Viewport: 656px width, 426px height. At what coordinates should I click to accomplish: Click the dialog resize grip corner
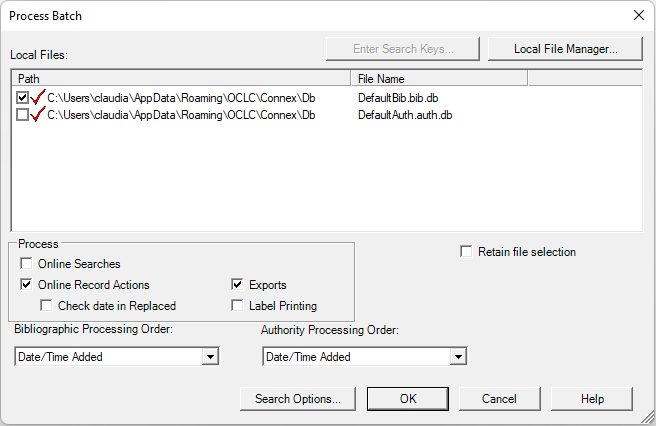tap(648, 418)
